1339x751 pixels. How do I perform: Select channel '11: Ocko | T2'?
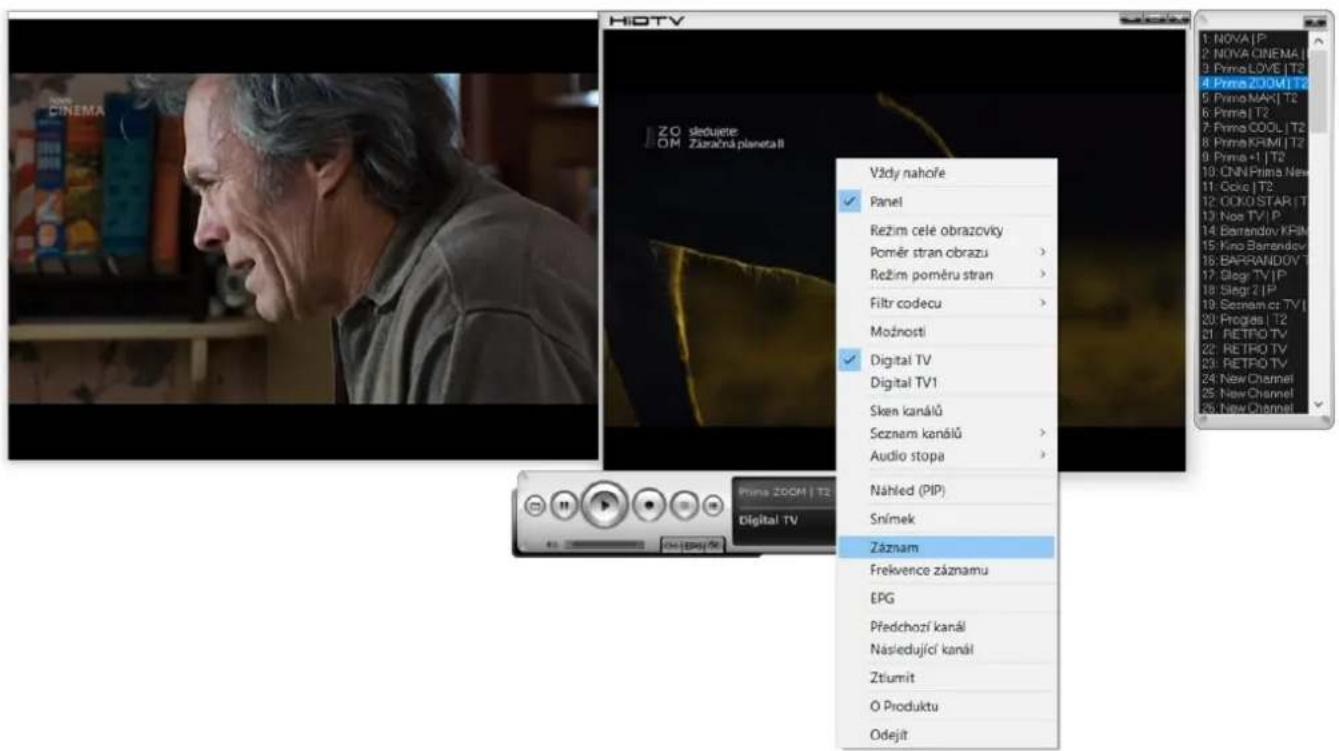(1255, 186)
